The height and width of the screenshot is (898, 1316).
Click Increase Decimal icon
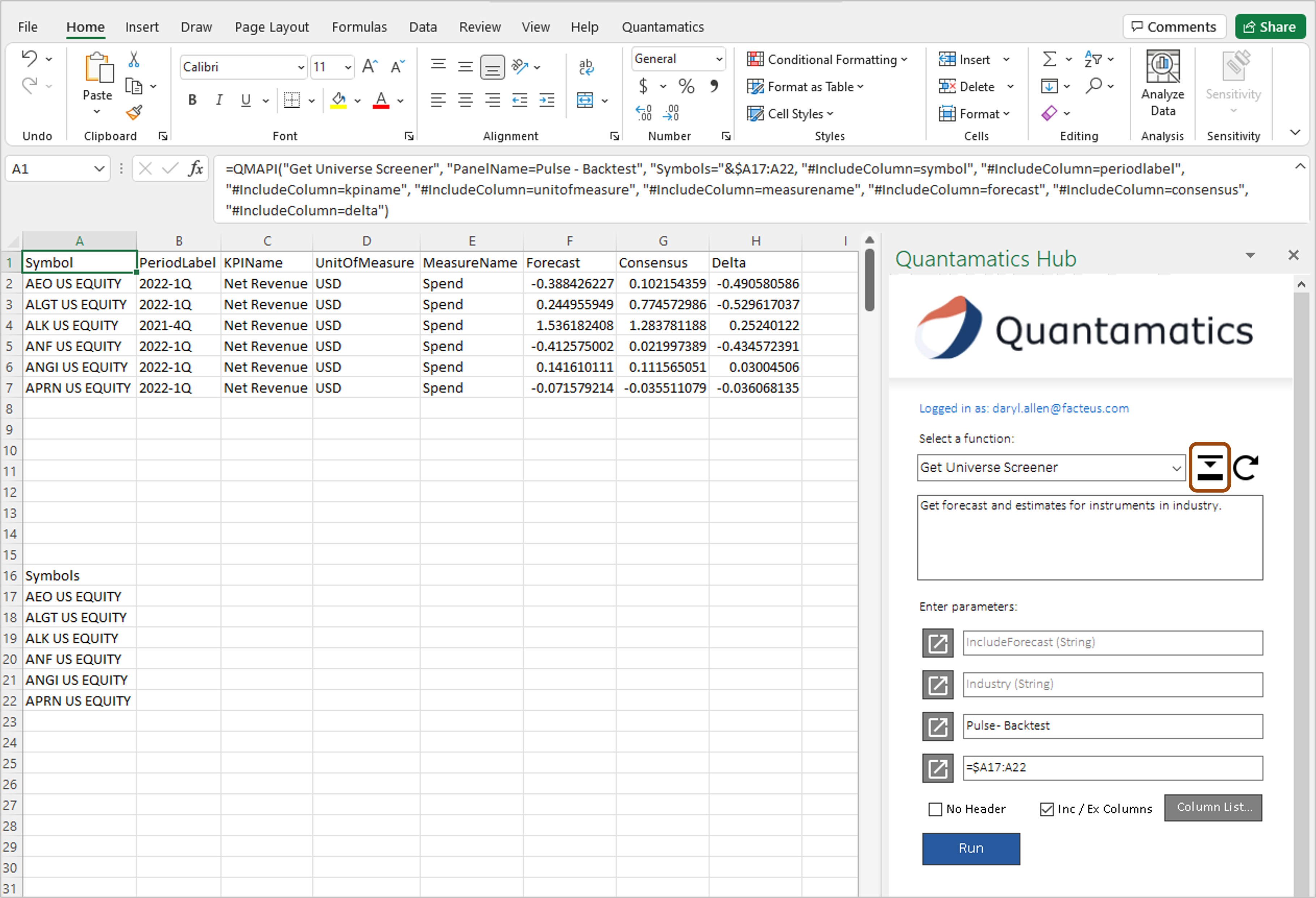click(644, 113)
